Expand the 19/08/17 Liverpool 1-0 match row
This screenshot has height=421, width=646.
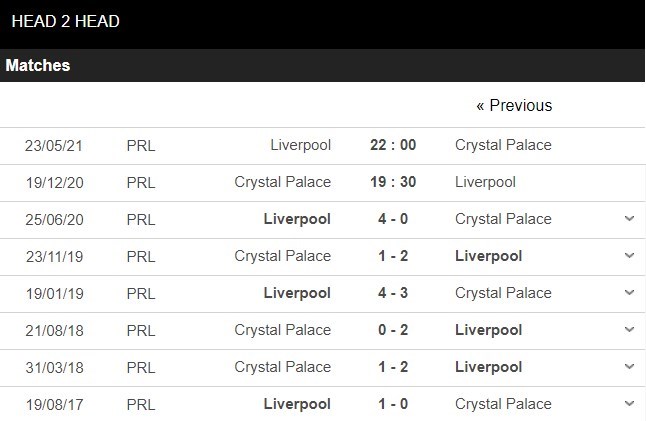point(629,404)
